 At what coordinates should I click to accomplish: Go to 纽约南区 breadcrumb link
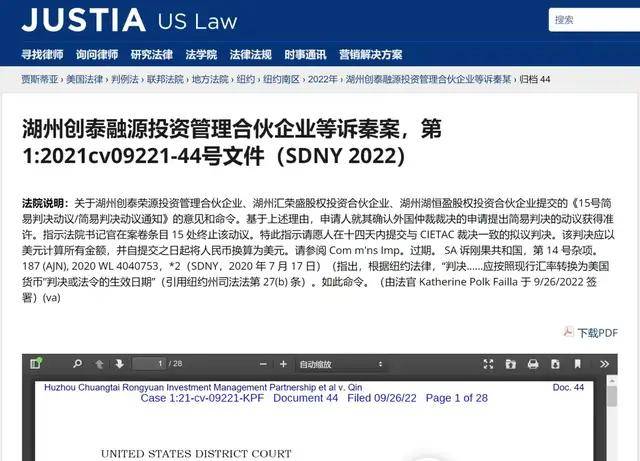coord(281,79)
